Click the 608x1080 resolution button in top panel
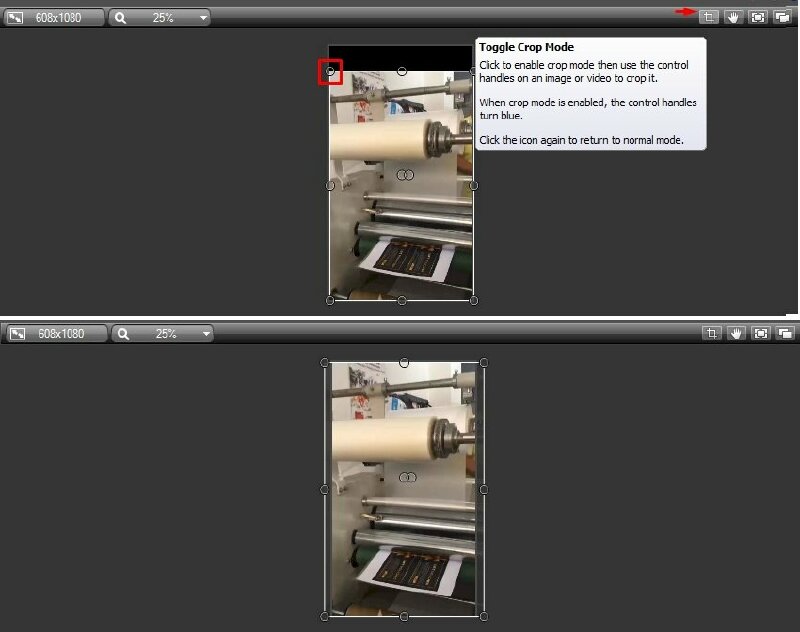 58,18
